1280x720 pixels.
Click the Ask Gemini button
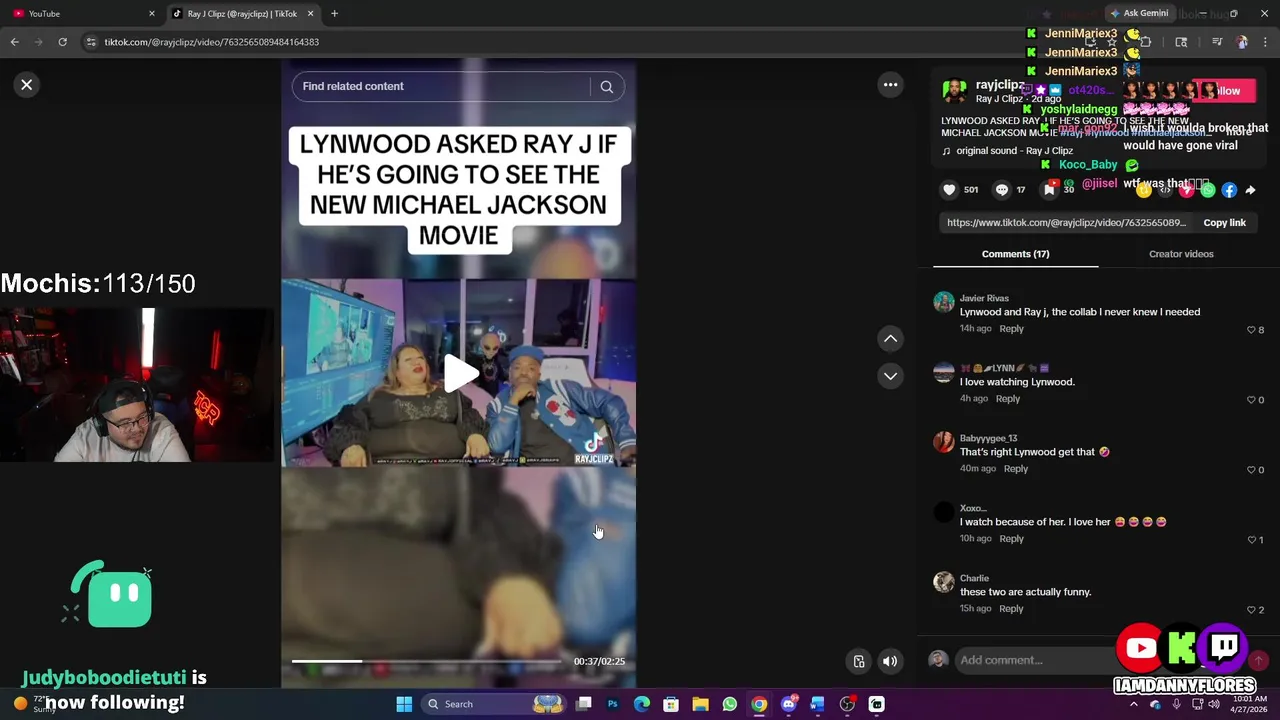pyautogui.click(x=1138, y=13)
